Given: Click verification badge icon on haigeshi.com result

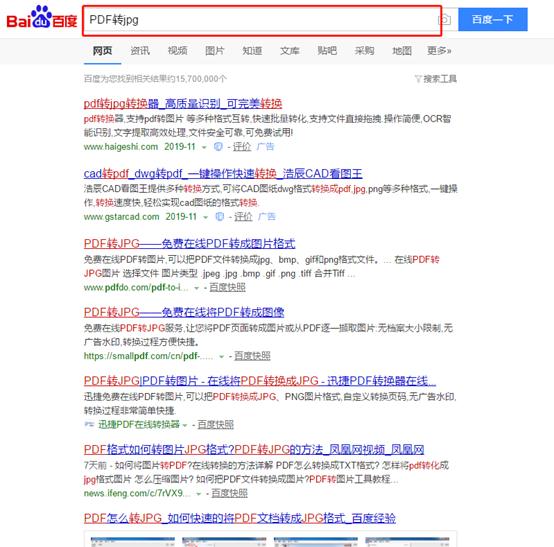Looking at the screenshot, I should point(218,147).
